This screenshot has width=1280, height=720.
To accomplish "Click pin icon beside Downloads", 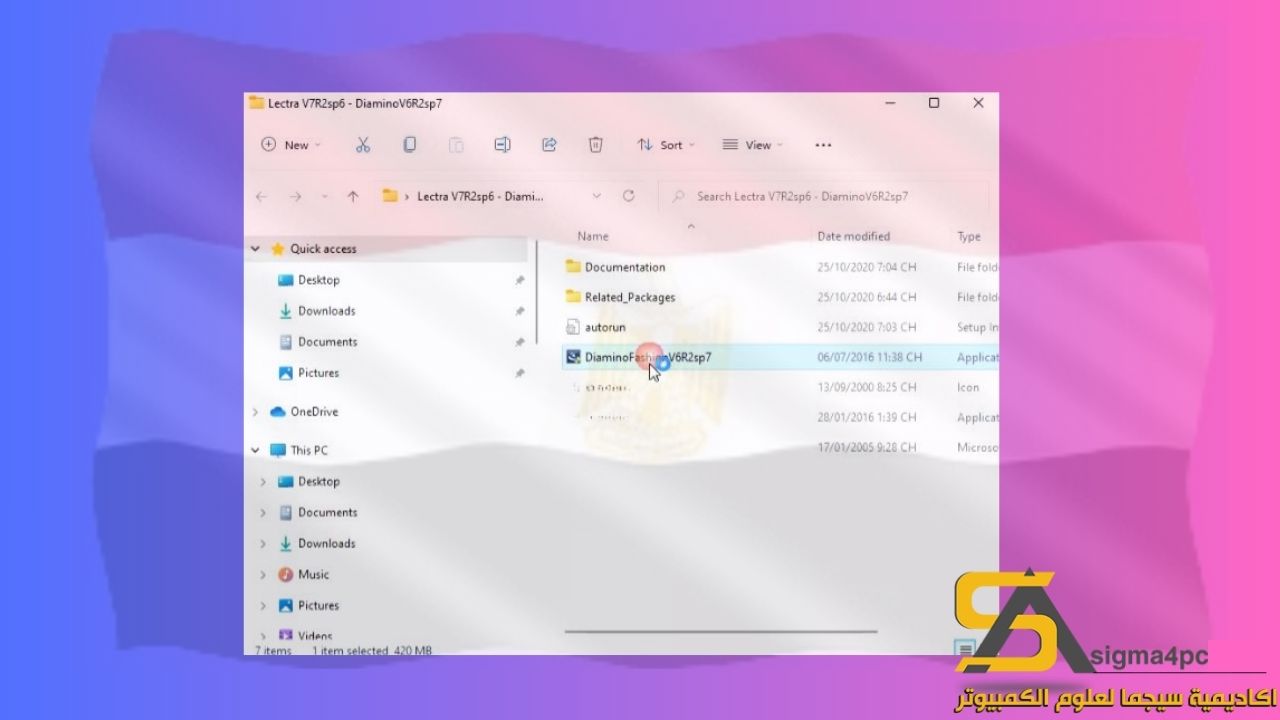I will [520, 312].
